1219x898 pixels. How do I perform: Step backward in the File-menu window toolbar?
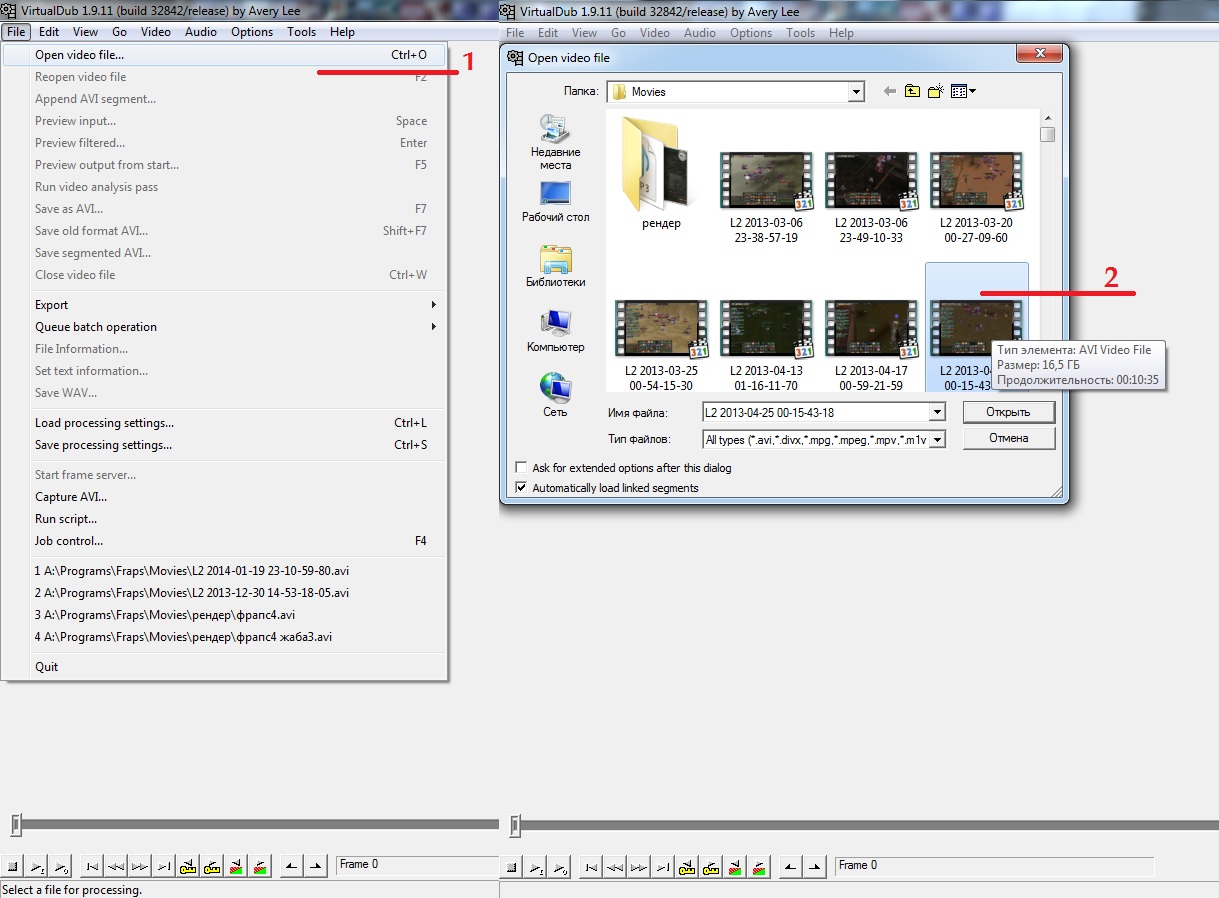coord(116,866)
